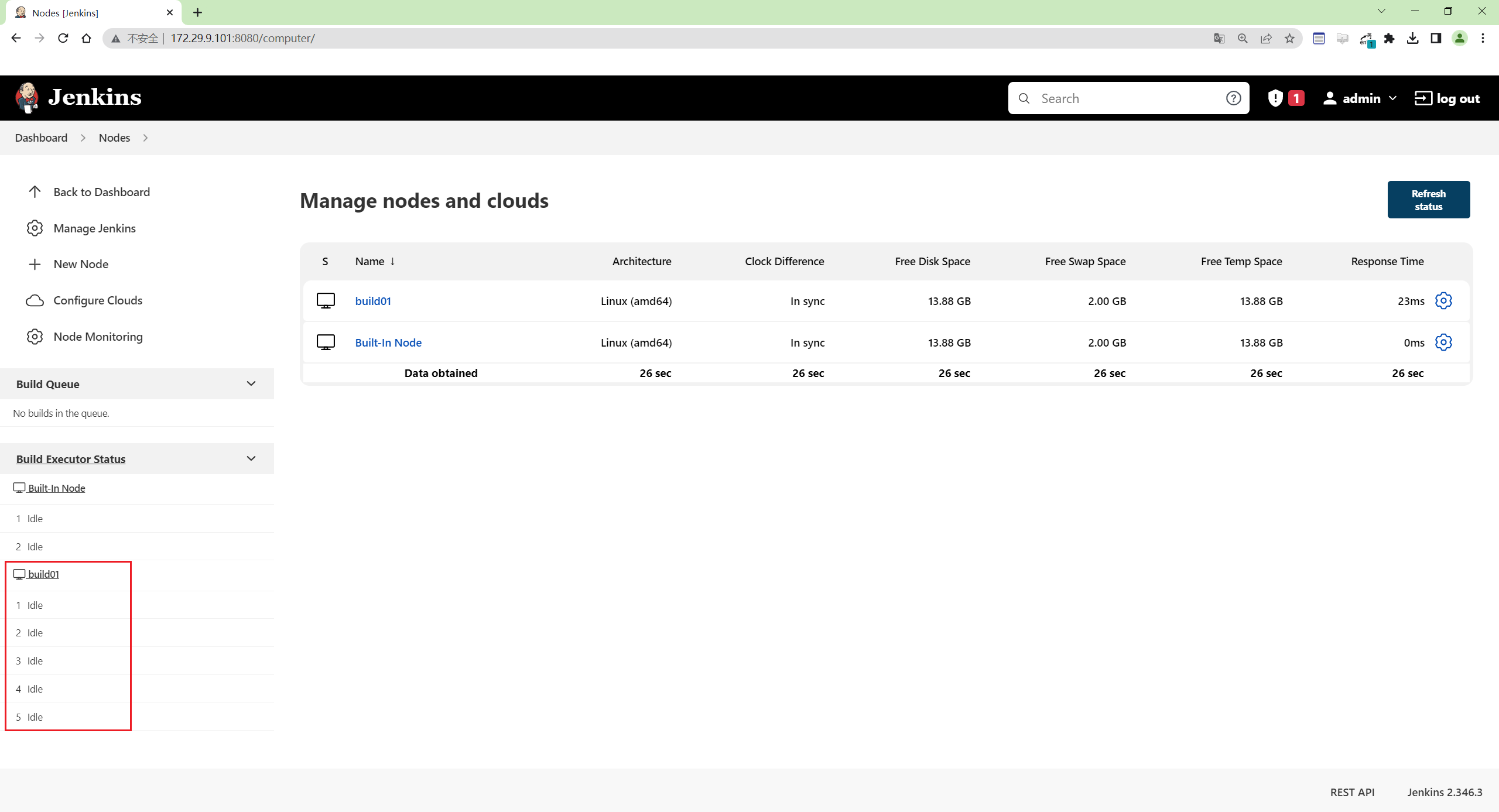
Task: Share this page icon
Action: (1266, 38)
